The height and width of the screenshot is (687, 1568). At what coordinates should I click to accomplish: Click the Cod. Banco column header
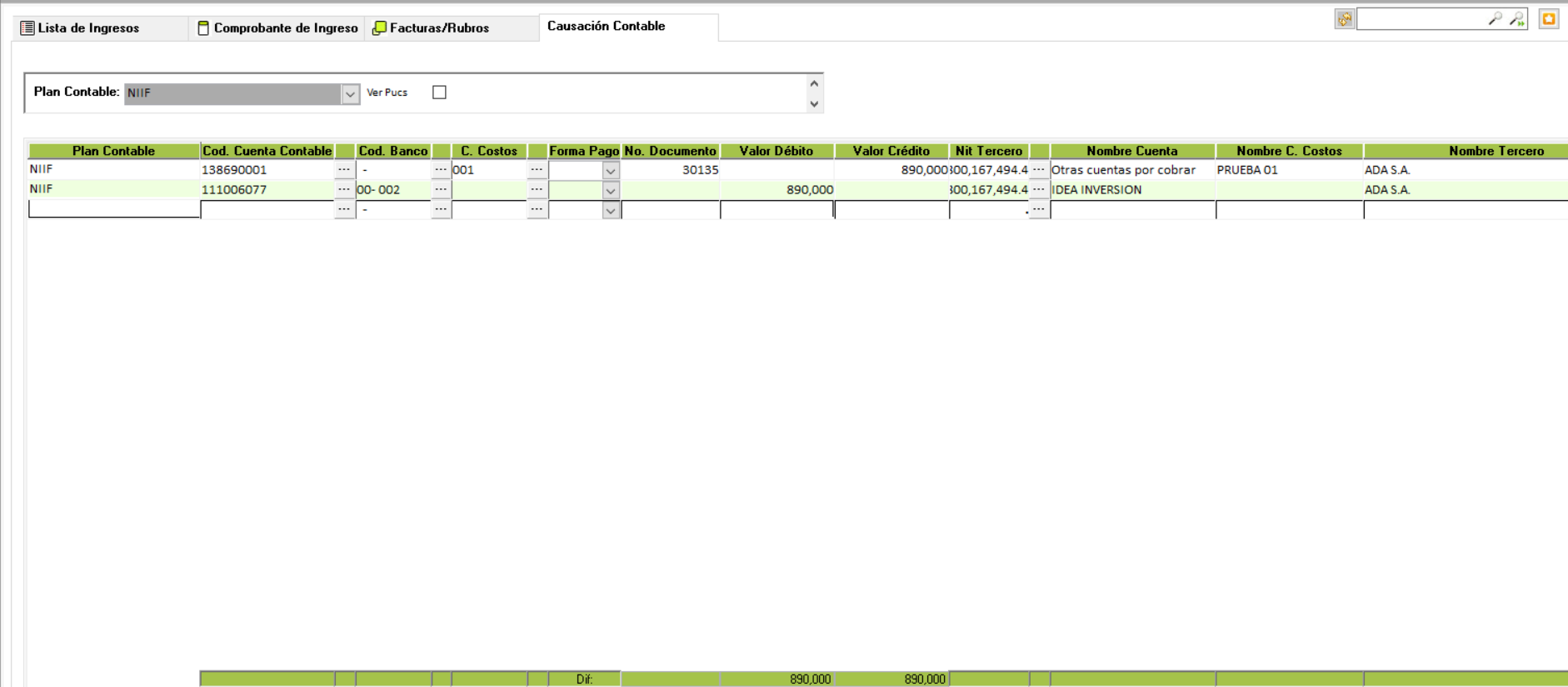393,151
